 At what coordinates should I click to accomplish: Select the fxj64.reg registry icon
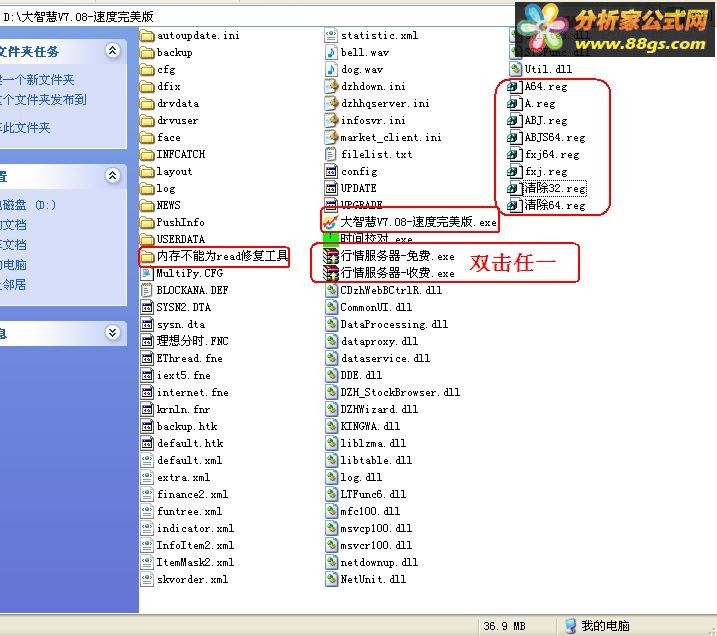[514, 155]
